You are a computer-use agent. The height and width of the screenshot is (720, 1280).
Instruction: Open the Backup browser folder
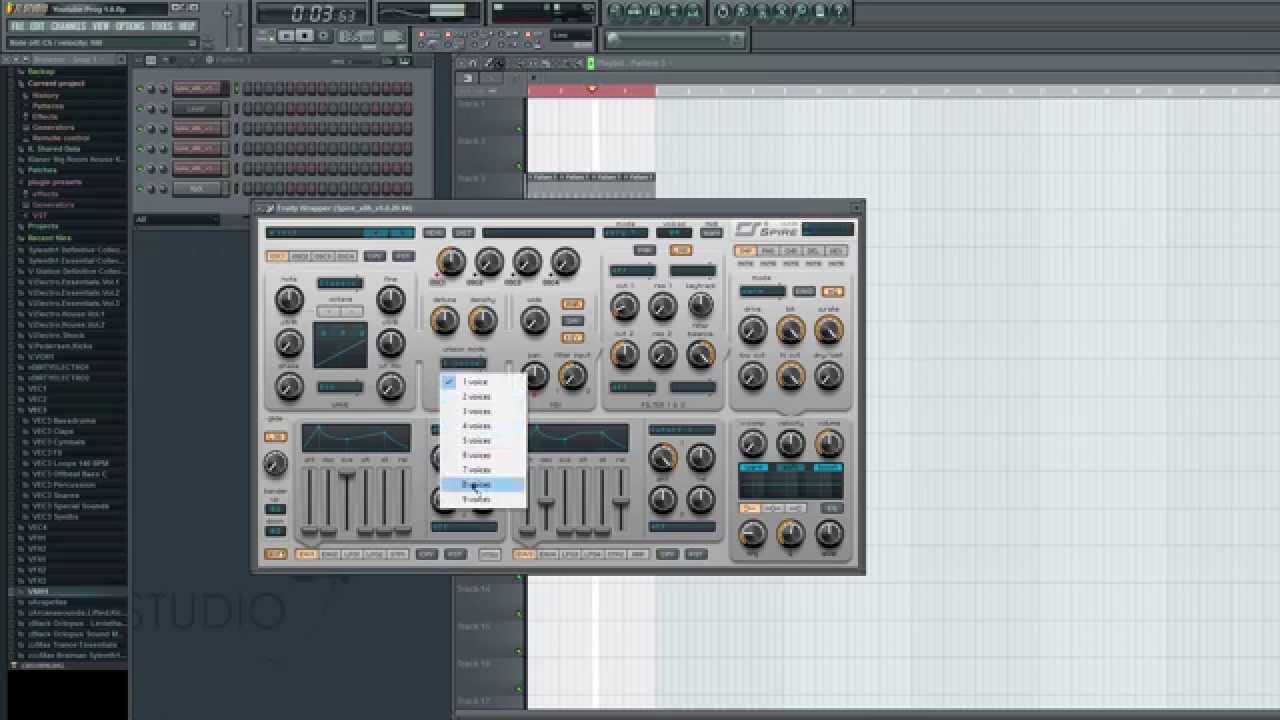click(41, 73)
